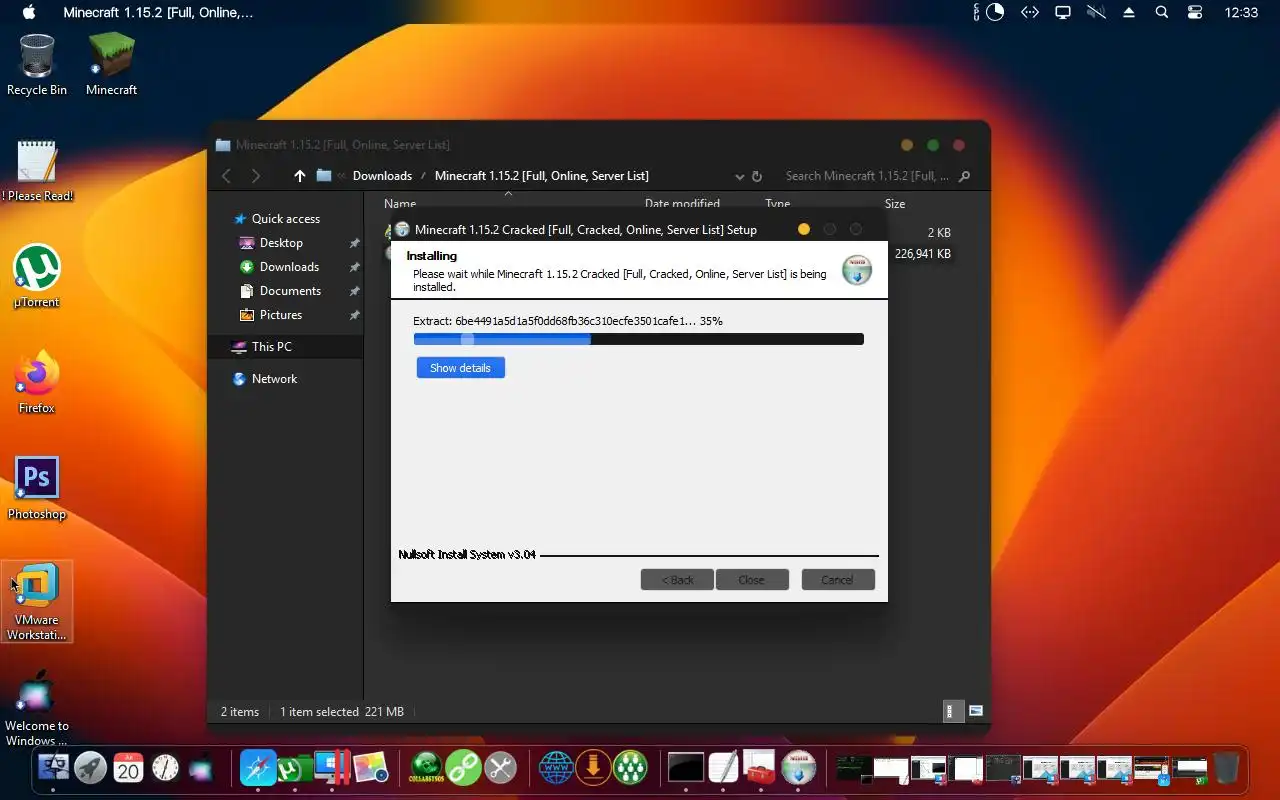This screenshot has width=1280, height=800.
Task: Click the display monitor icon in menu bar
Action: pyautogui.click(x=1063, y=12)
